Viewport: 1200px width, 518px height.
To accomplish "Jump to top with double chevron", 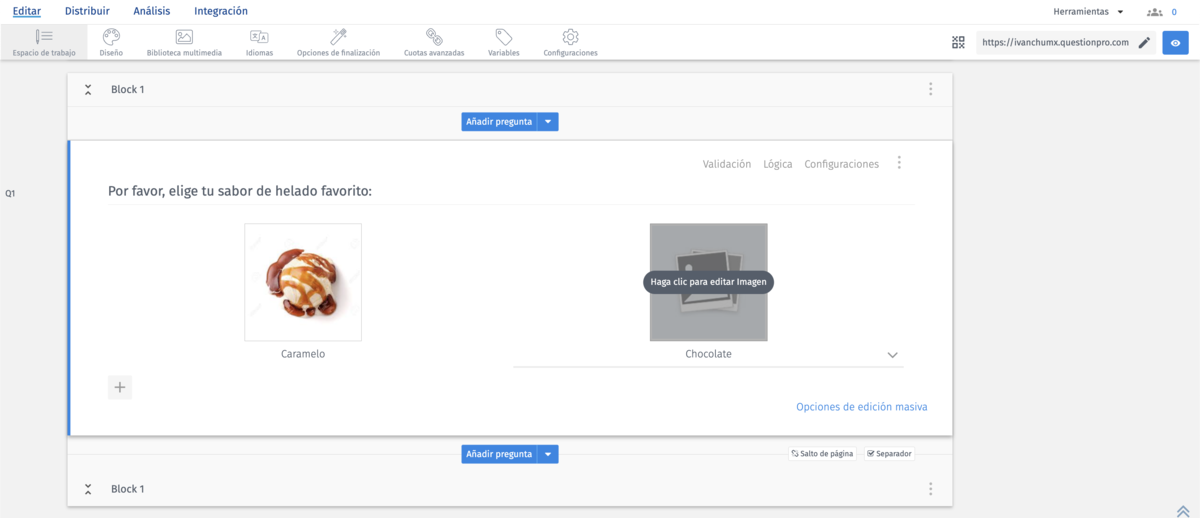I will (x=1183, y=510).
